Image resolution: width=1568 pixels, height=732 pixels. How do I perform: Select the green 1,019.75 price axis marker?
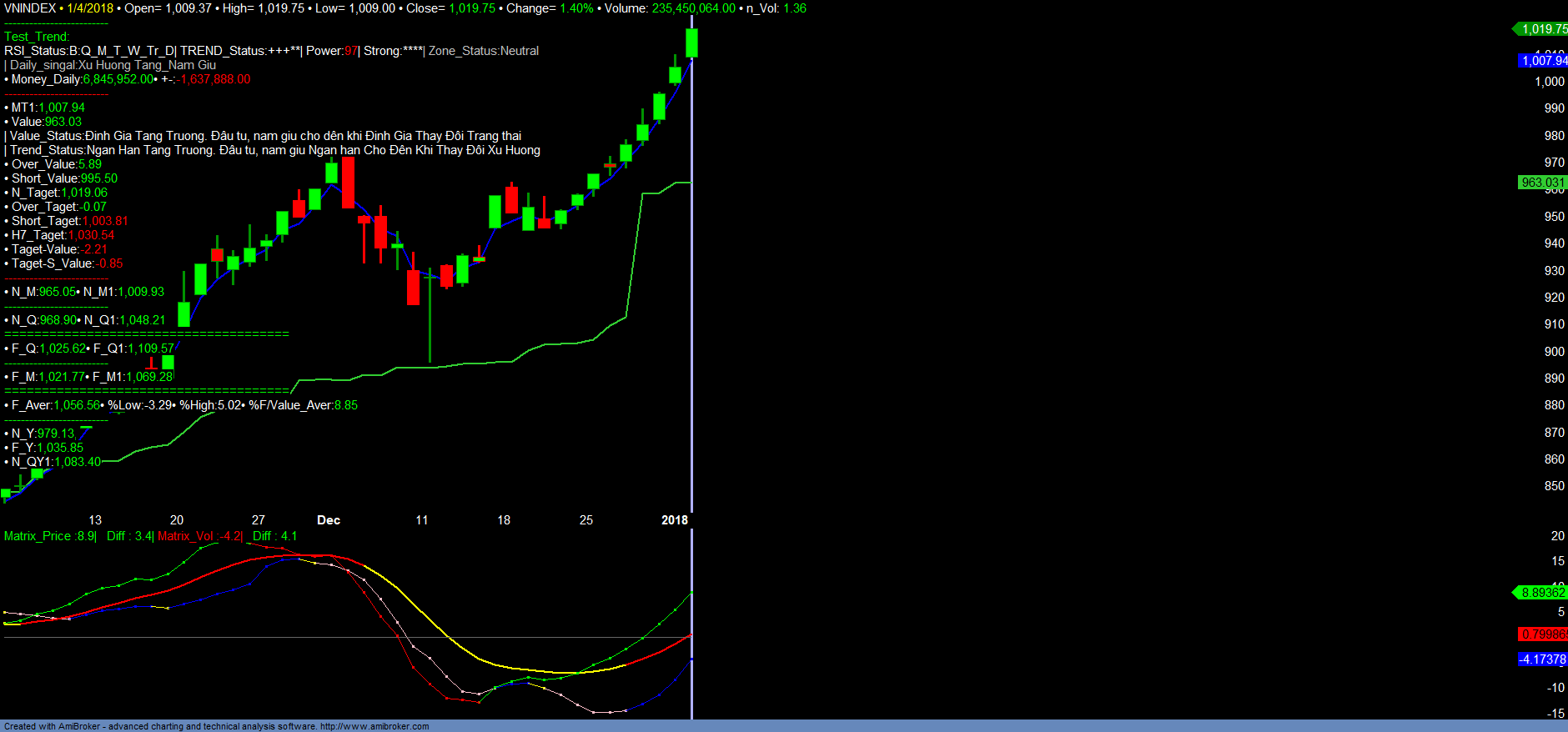pos(1542,29)
